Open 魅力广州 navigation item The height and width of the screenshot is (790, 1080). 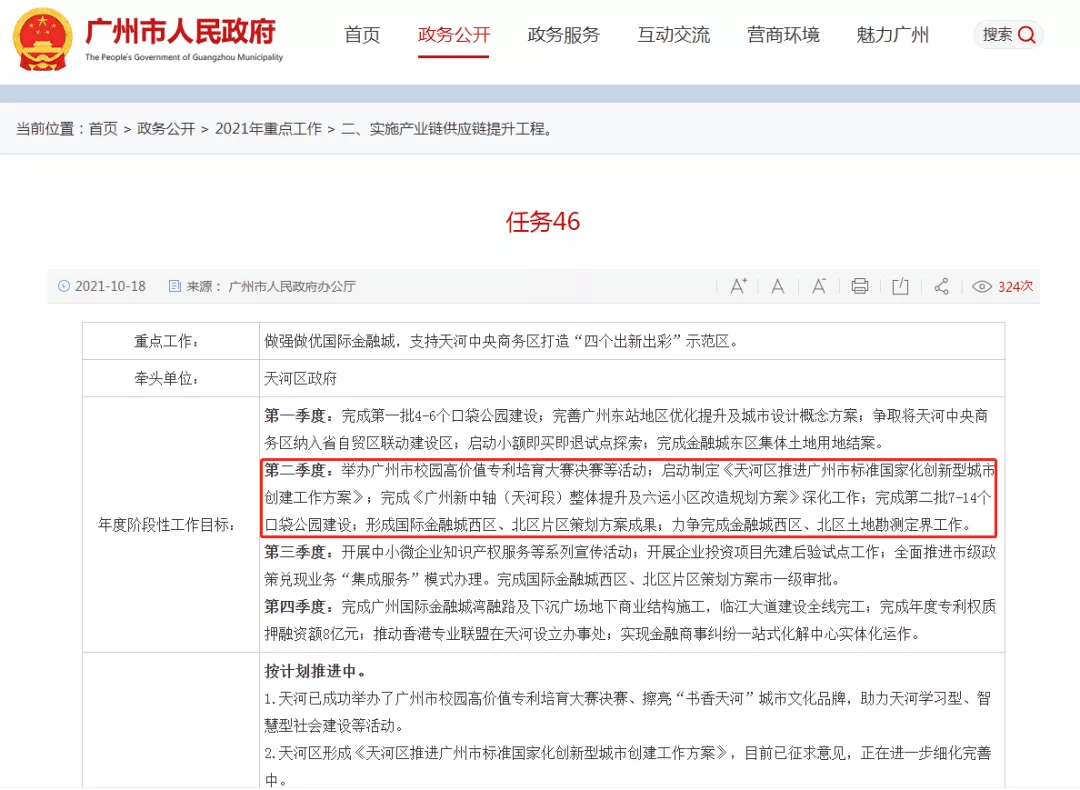tap(893, 34)
